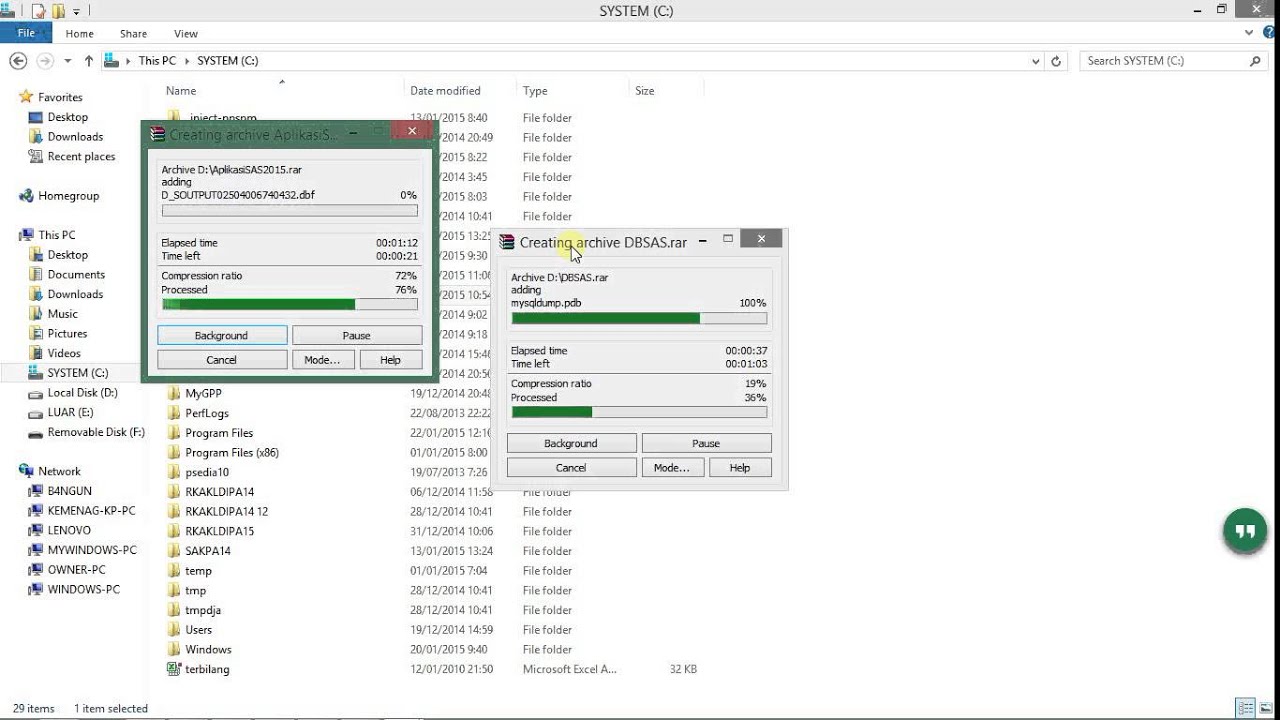The image size is (1280, 720).
Task: Switch to the Home ribbon tab
Action: pyautogui.click(x=80, y=33)
